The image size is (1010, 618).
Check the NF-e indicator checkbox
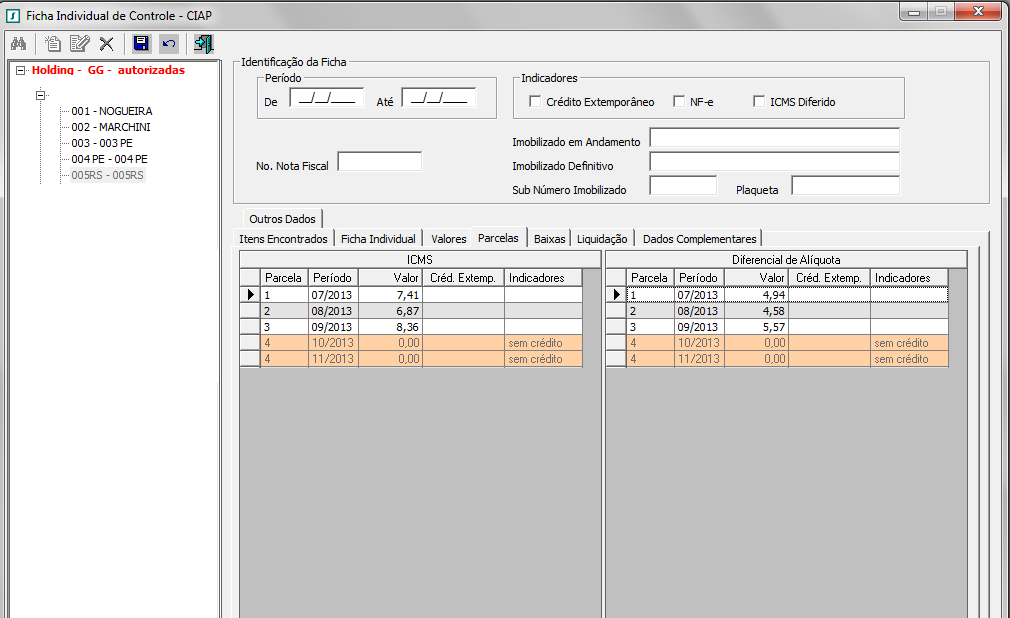[x=679, y=102]
